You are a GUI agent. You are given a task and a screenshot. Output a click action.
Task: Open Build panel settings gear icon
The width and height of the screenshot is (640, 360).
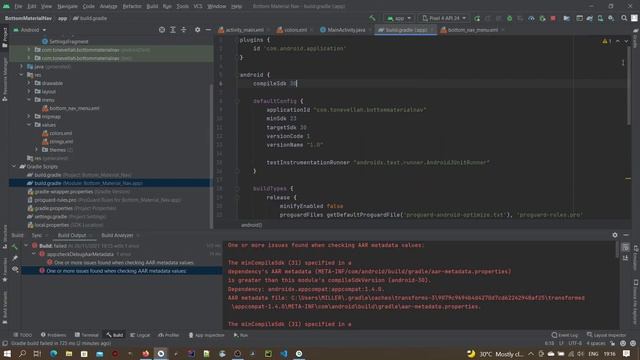[615, 235]
